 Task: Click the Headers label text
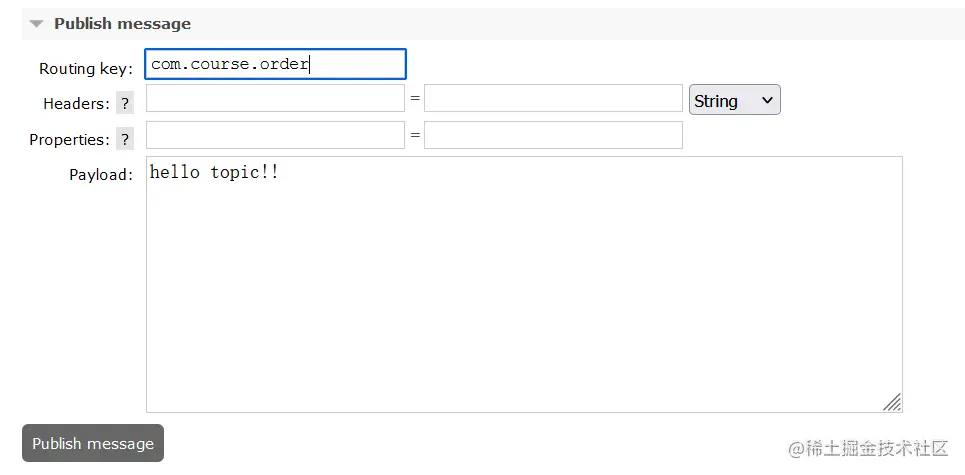click(x=76, y=104)
